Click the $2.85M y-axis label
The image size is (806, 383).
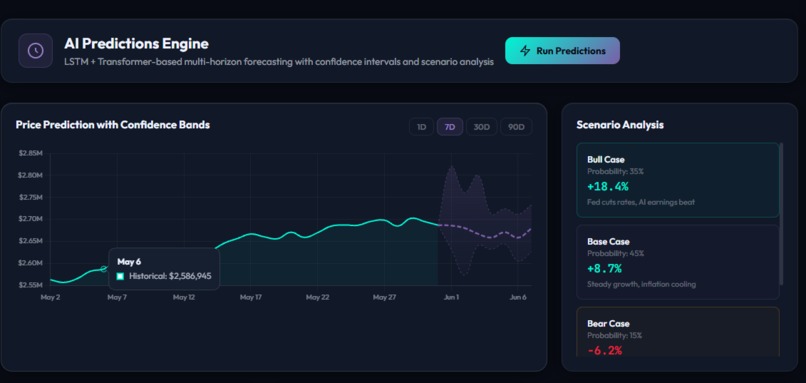coord(30,153)
